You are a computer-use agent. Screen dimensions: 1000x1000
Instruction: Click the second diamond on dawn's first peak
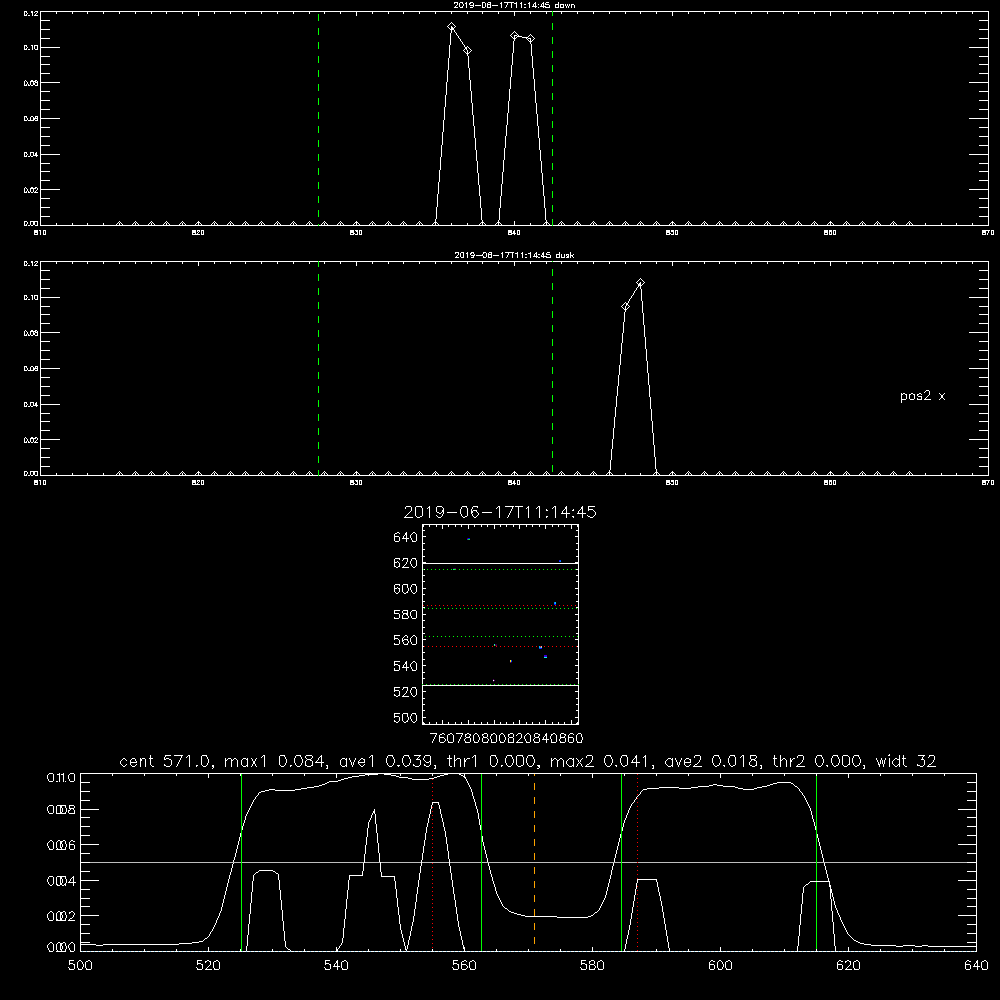click(467, 50)
